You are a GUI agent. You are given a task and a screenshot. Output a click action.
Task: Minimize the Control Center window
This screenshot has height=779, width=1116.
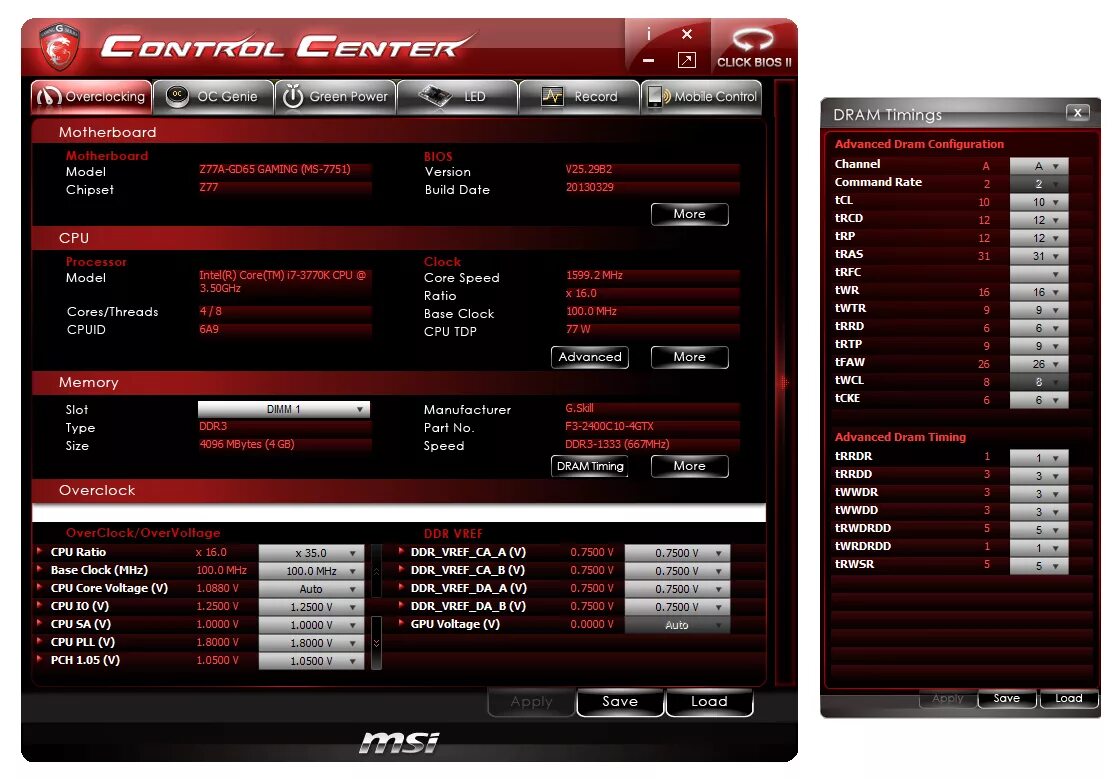coord(648,61)
